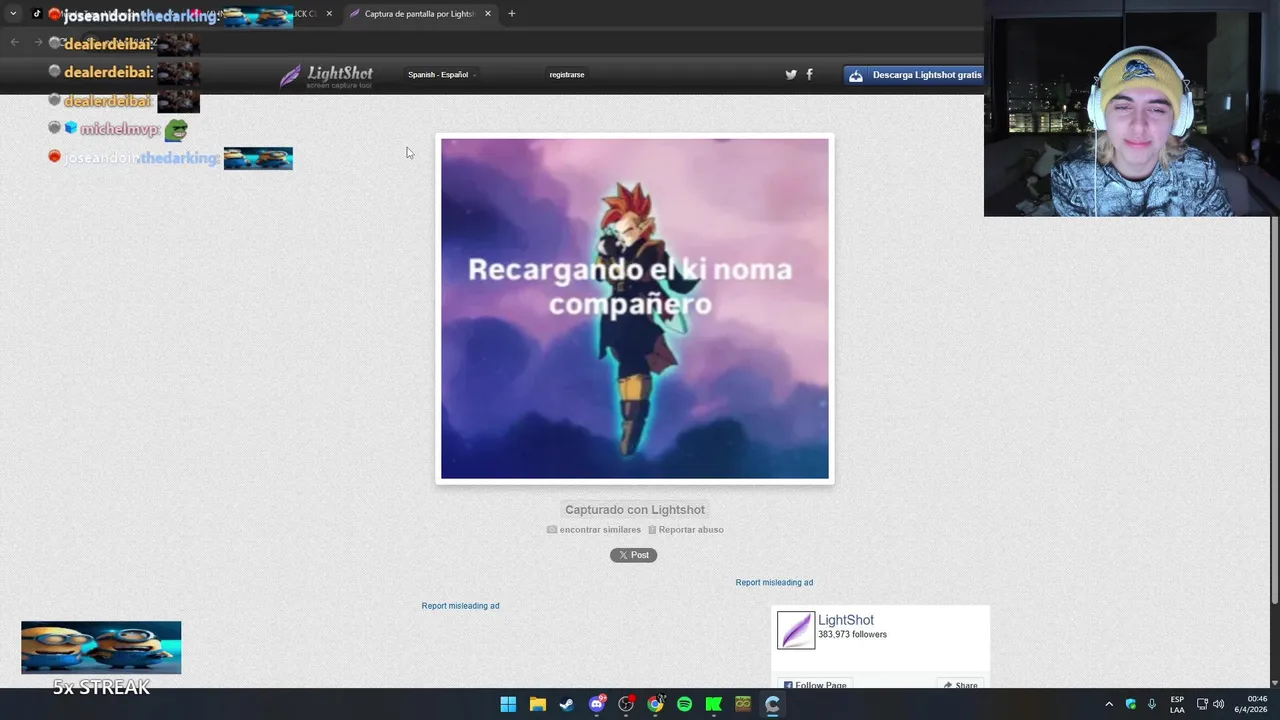Select the Captura de pantalla por Lightshot tab

418,14
